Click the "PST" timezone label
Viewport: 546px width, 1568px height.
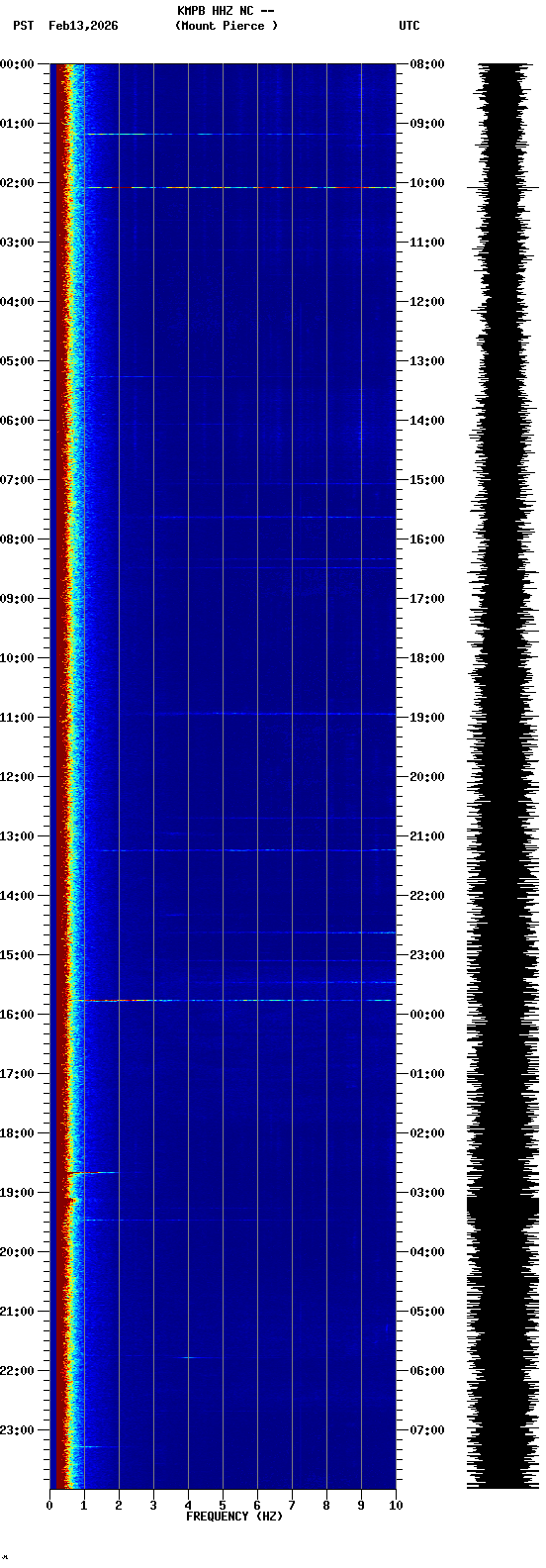23,26
